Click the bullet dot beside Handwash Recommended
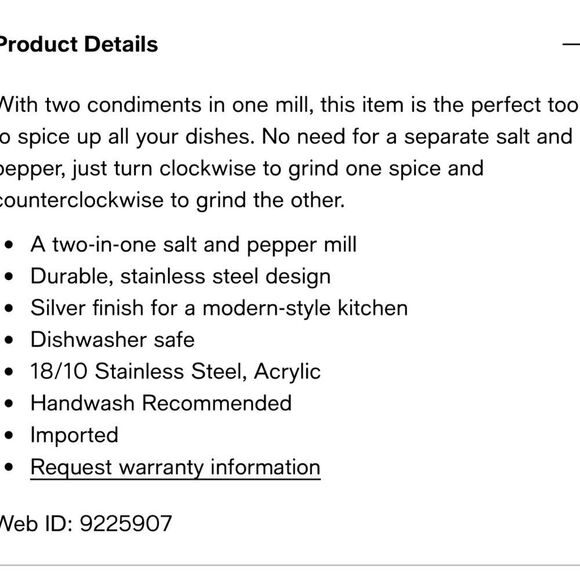This screenshot has width=580, height=580. pyautogui.click(x=9, y=404)
